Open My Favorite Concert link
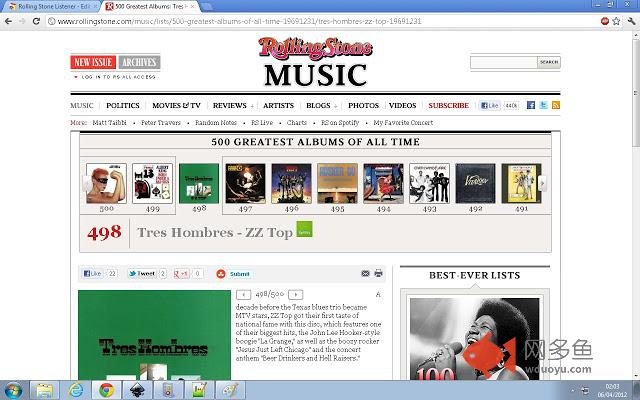The width and height of the screenshot is (640, 400). (403, 122)
